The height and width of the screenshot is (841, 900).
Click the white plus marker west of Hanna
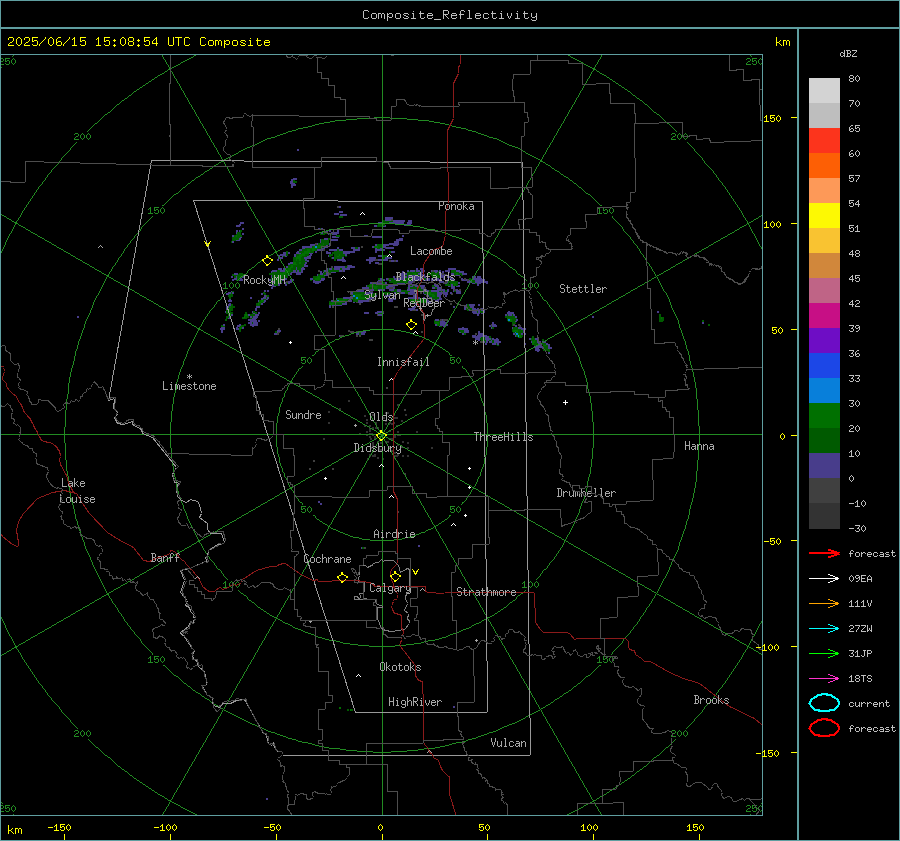point(565,402)
